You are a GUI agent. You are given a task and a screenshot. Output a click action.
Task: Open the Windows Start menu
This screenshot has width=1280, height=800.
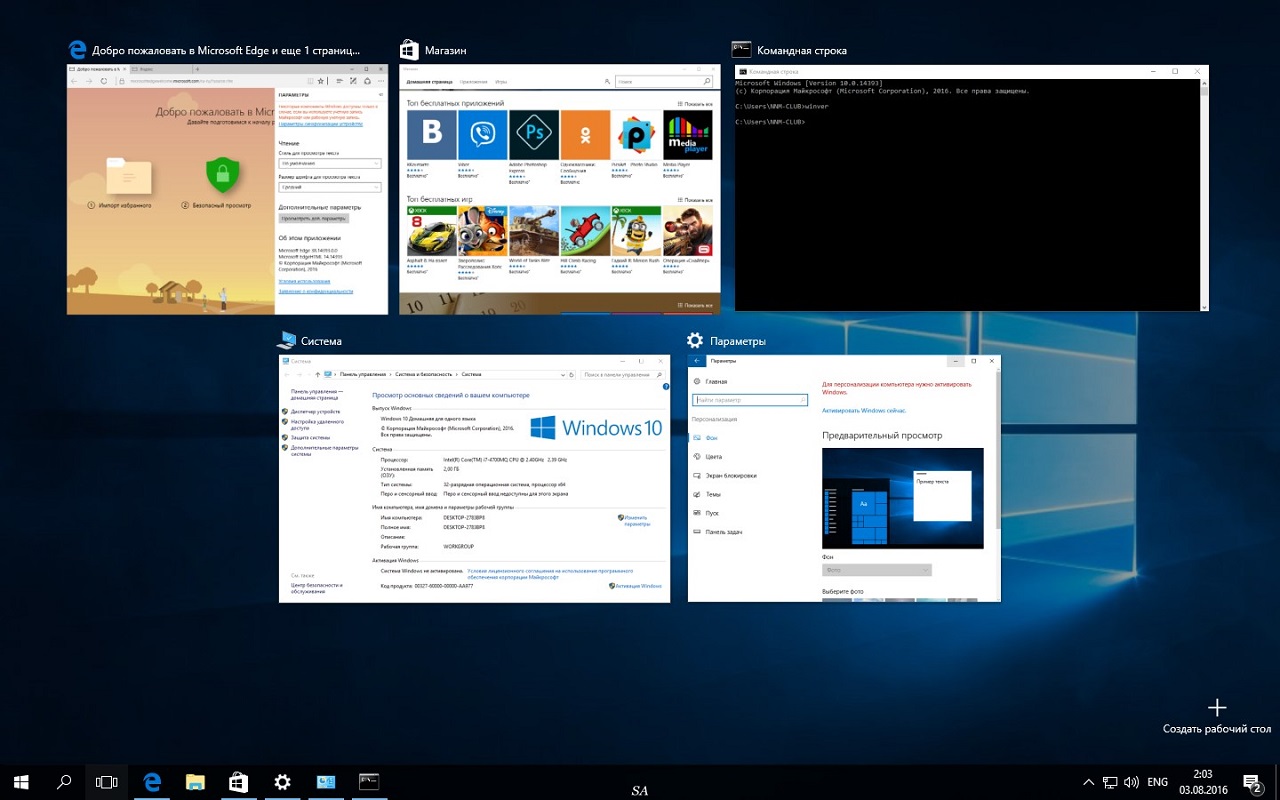(x=21, y=782)
